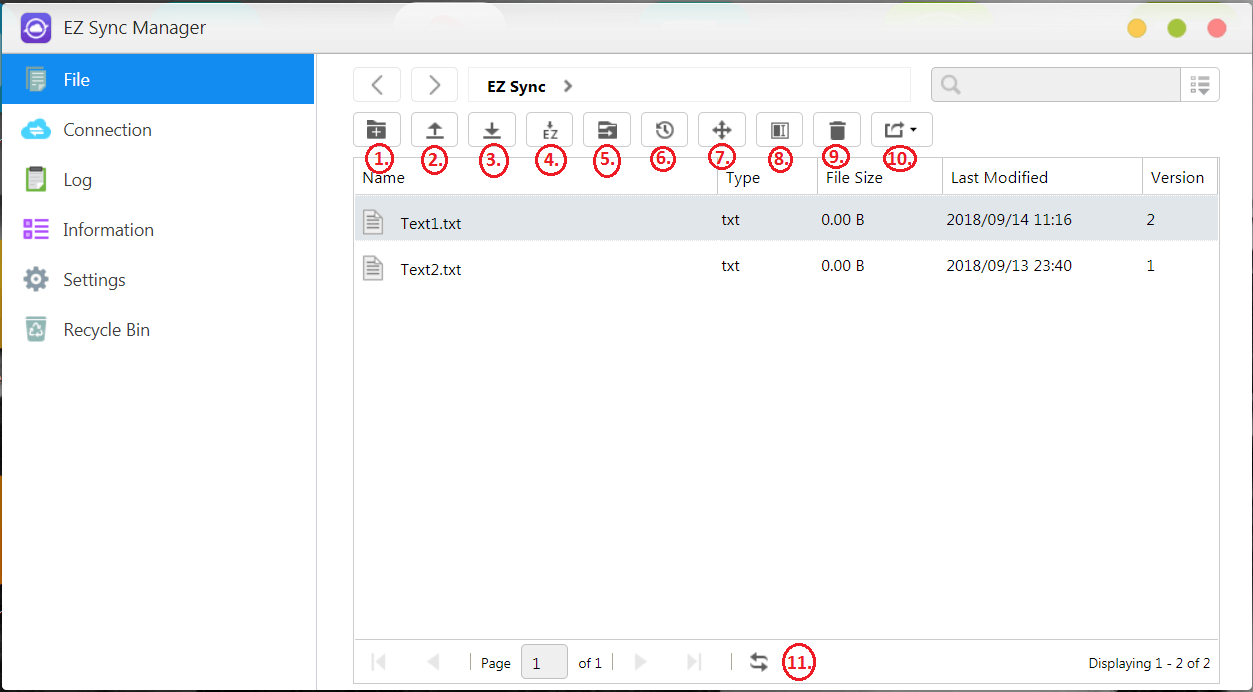
Task: Expand the EZ Sync breadcrumb arrow
Action: click(568, 86)
